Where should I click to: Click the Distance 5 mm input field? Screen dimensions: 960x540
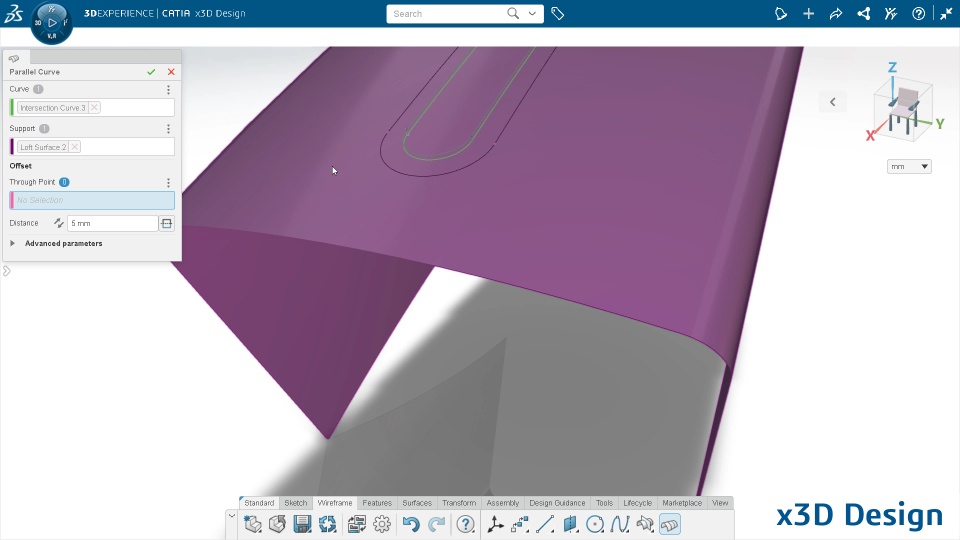(x=113, y=223)
